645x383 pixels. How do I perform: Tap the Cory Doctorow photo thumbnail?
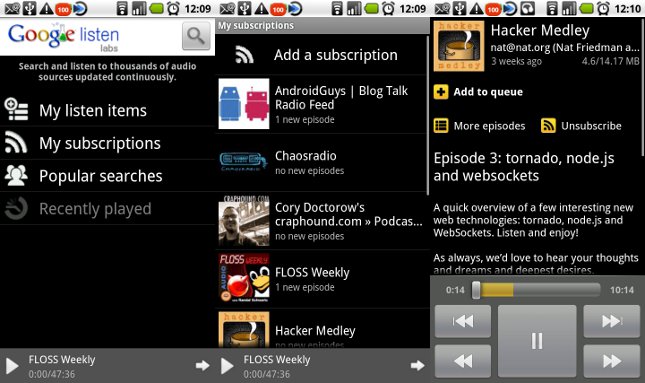pos(244,221)
